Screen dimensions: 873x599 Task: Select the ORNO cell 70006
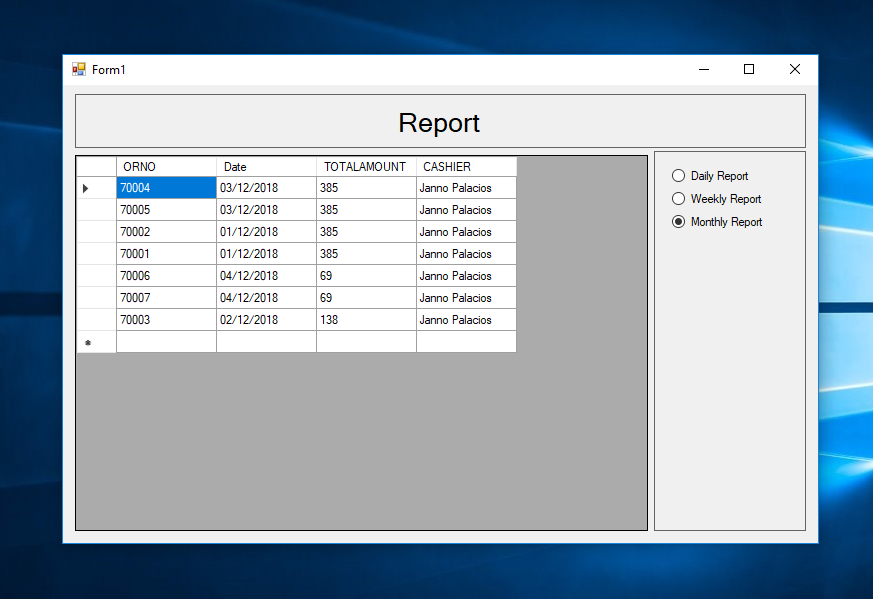166,276
